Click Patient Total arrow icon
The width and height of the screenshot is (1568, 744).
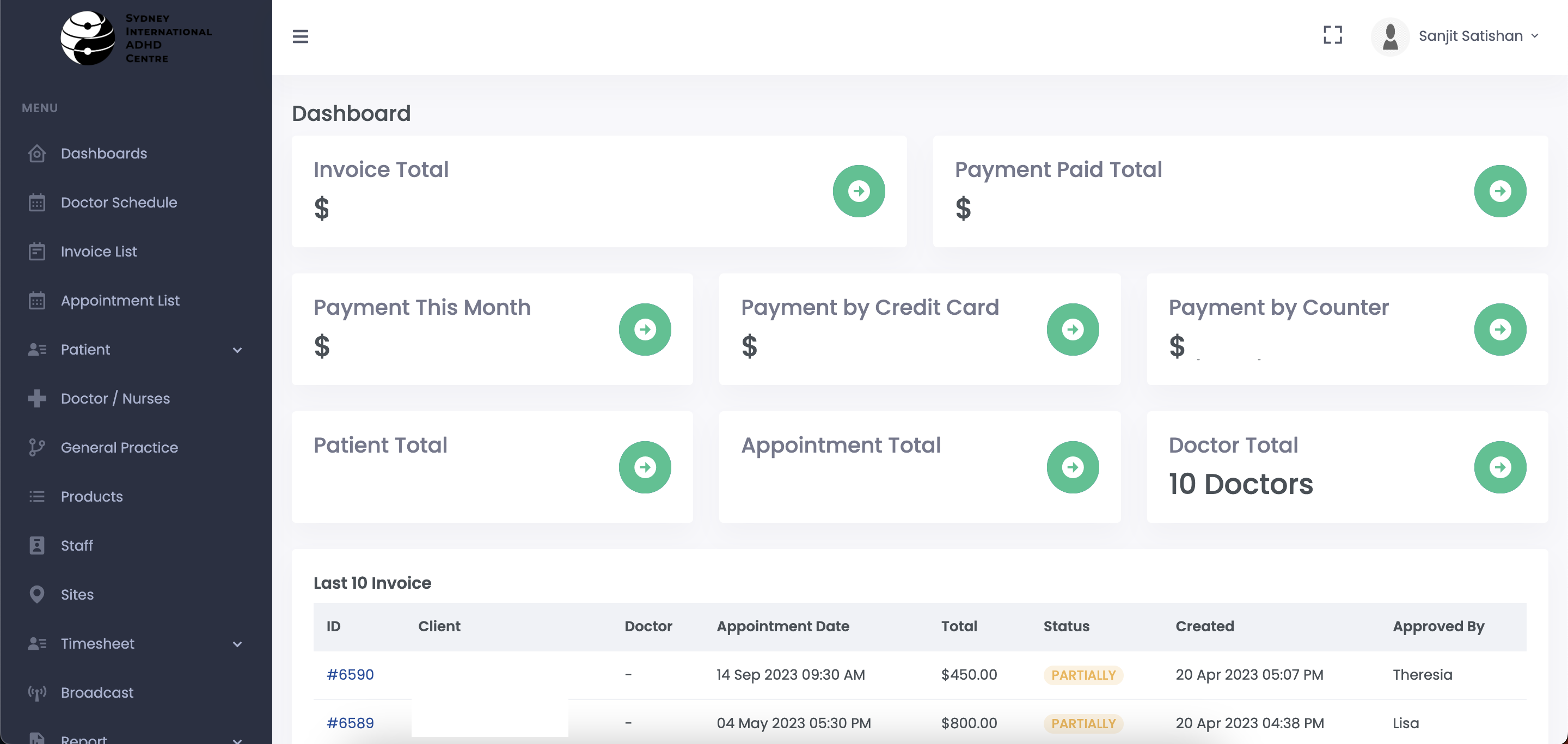[645, 467]
